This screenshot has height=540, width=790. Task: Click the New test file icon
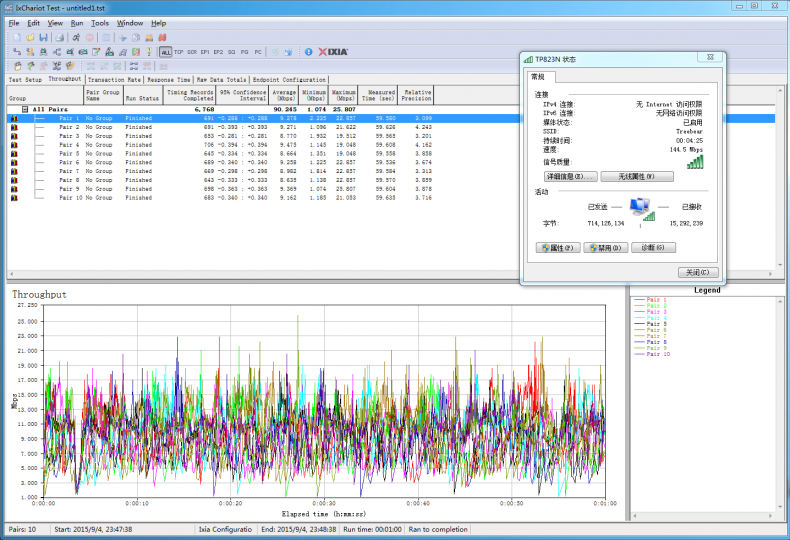pos(17,37)
